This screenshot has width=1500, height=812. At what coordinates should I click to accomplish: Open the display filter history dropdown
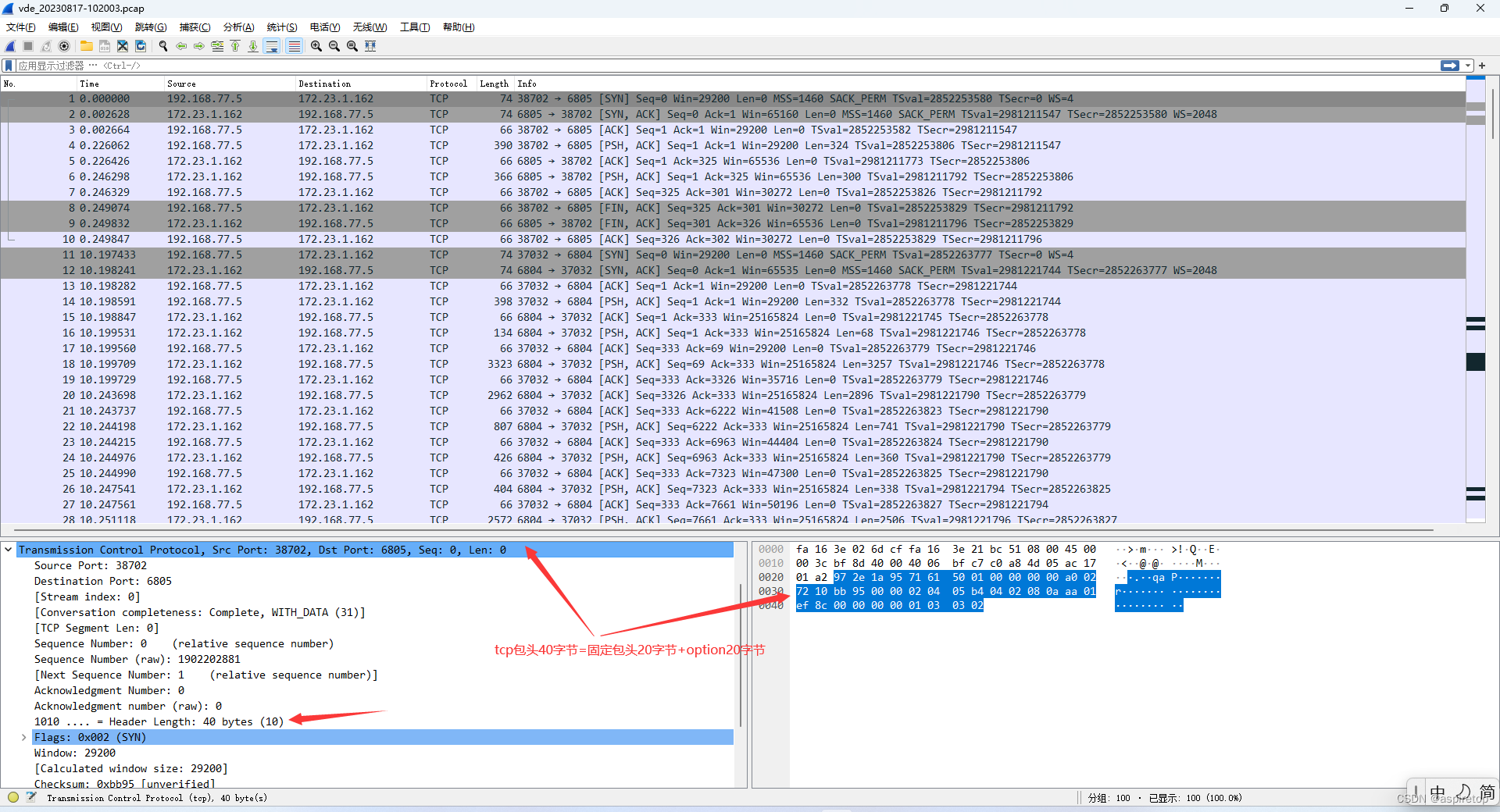[1469, 66]
